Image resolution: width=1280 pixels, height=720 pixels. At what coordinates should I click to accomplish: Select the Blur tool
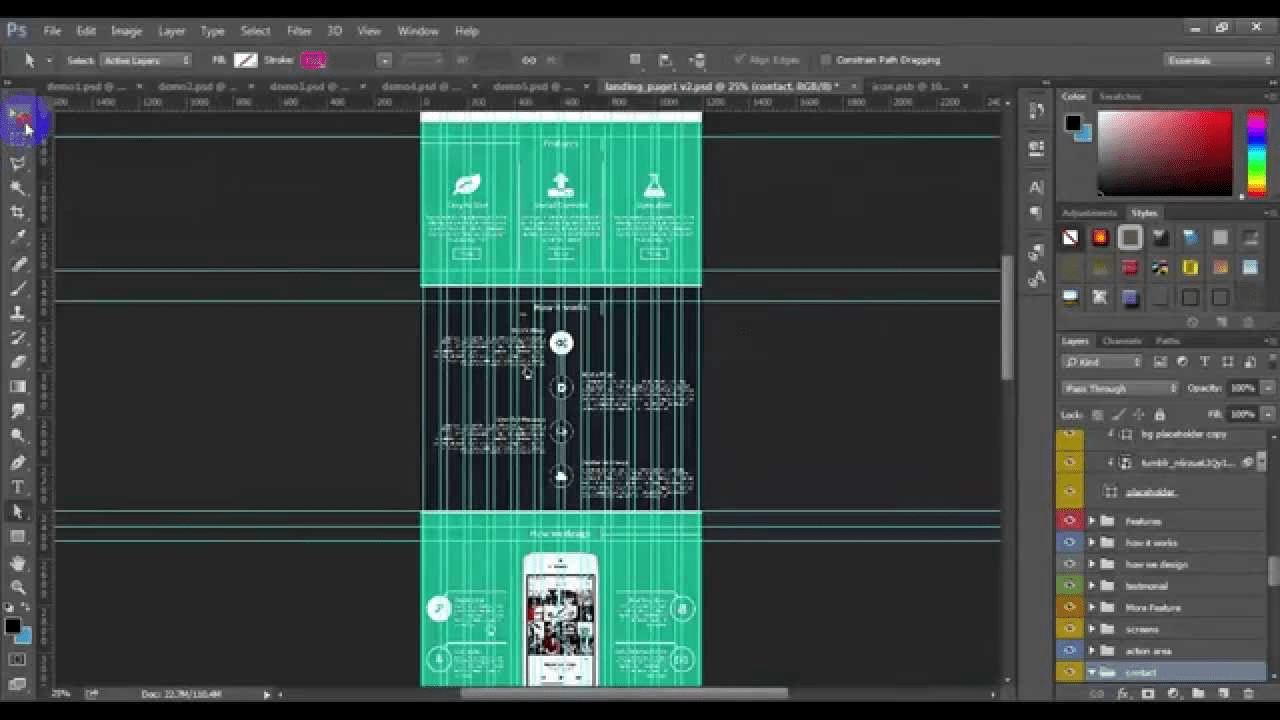17,411
